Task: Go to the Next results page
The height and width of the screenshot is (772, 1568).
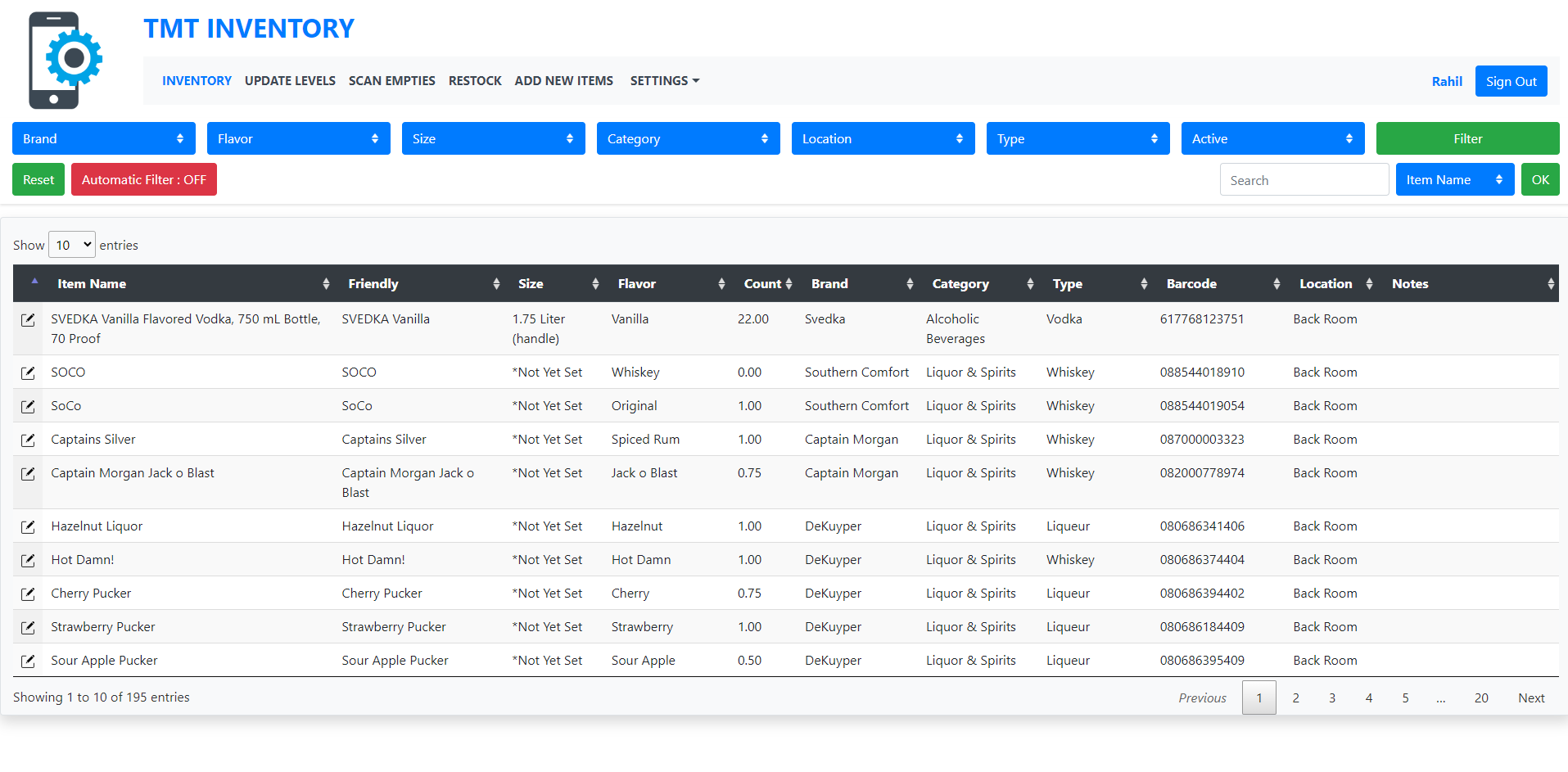Action: [x=1531, y=698]
